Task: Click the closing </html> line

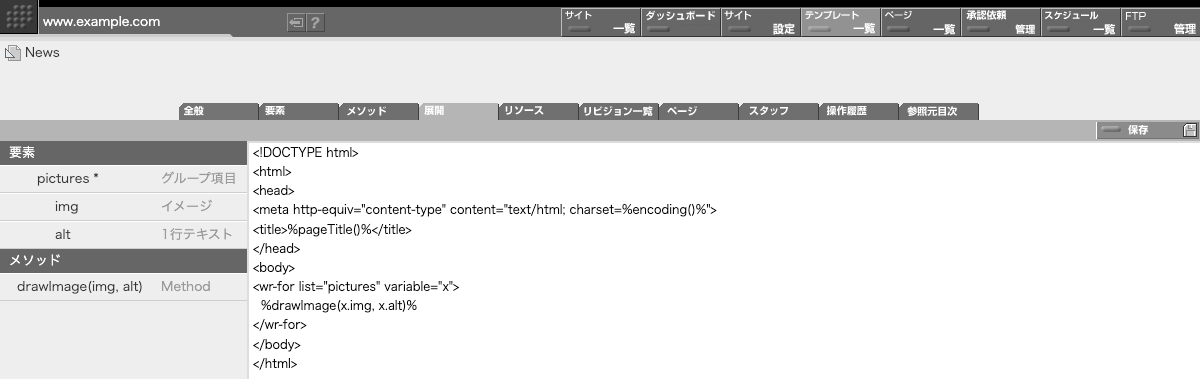Action: (x=275, y=363)
